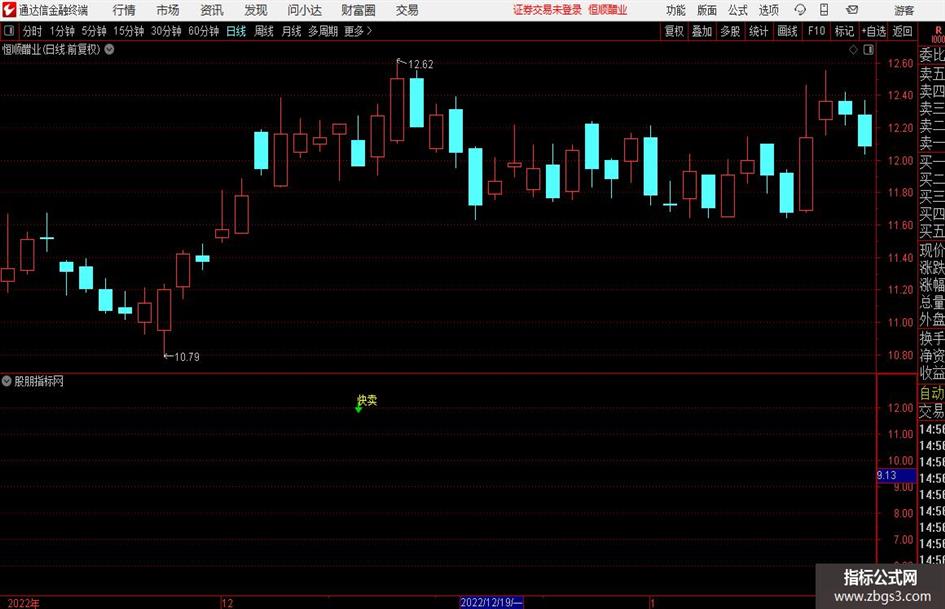945x609 pixels.
Task: Expand 更多 period options
Action: 358,31
